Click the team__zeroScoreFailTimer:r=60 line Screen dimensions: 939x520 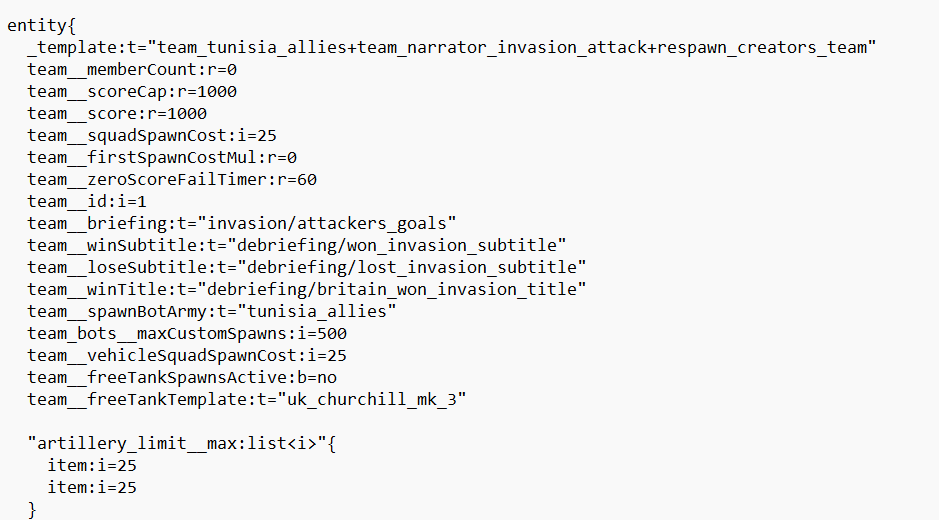coord(172,180)
